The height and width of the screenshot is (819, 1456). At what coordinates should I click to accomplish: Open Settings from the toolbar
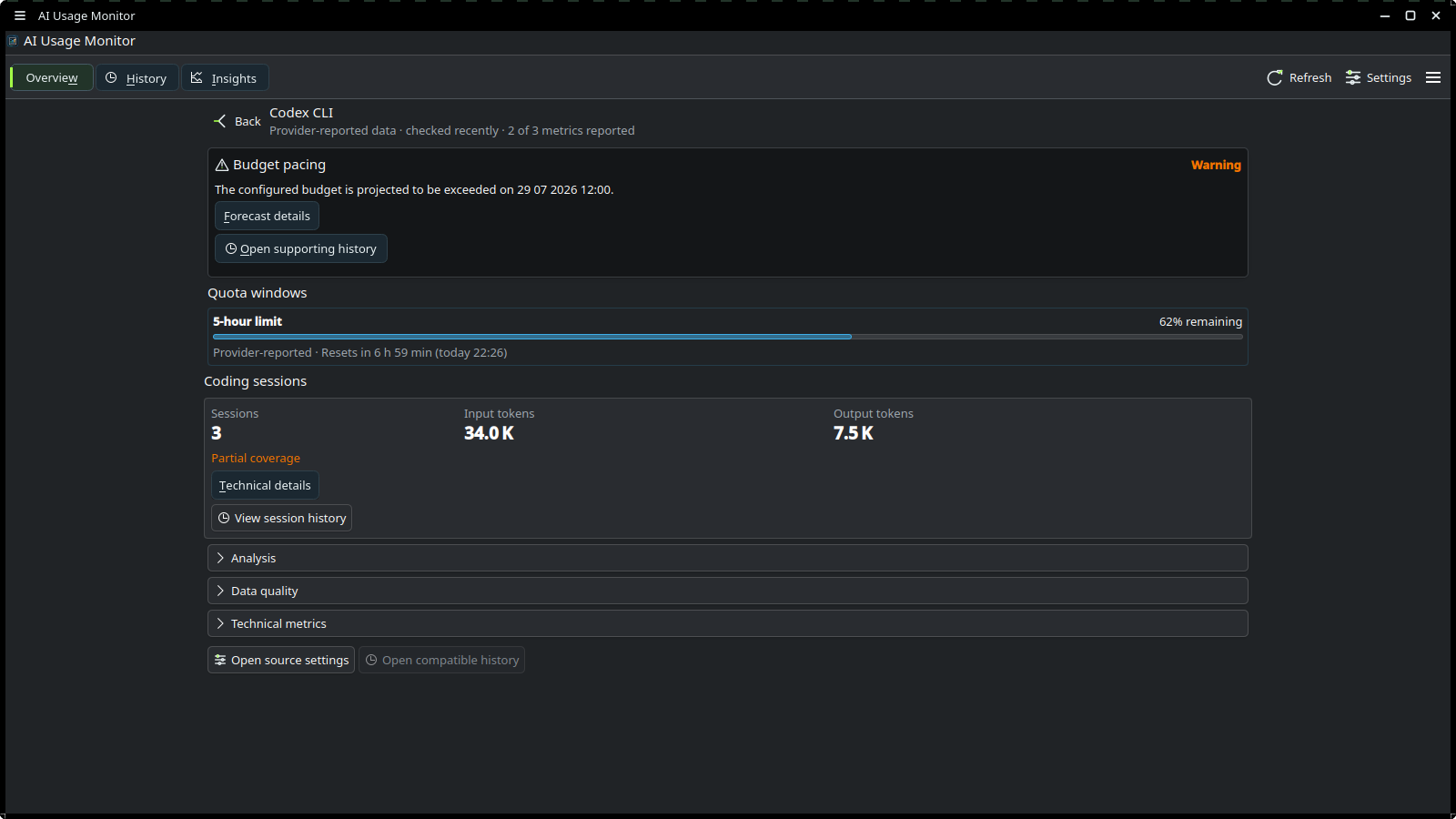[1379, 78]
